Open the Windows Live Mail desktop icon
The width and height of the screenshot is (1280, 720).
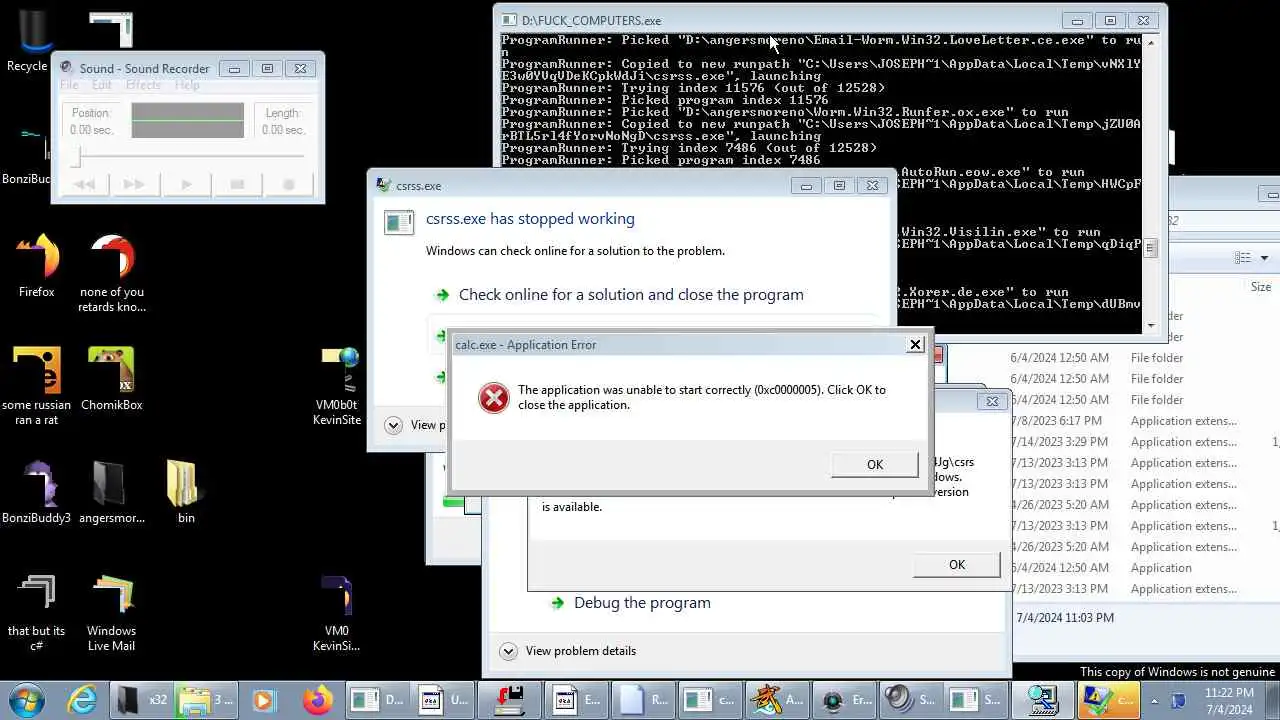point(111,613)
